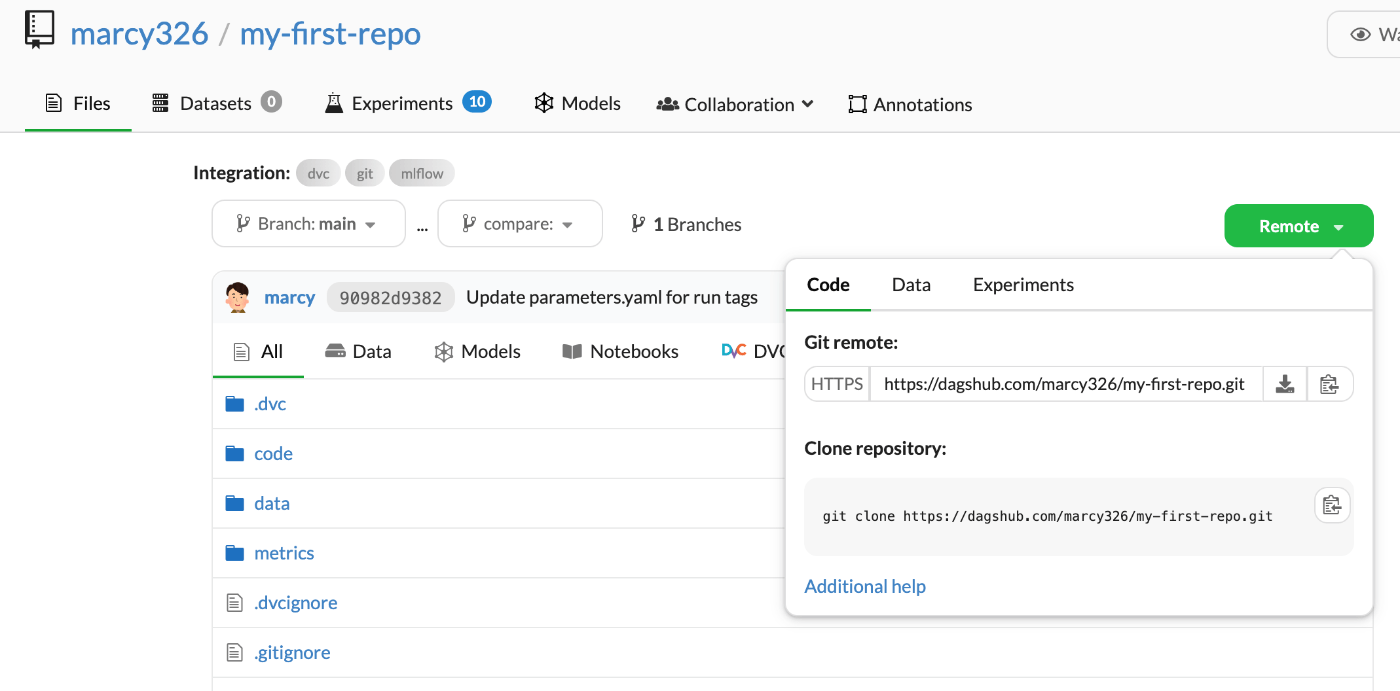Viewport: 1400px width, 691px height.
Task: Copy the git clone command
Action: pyautogui.click(x=1332, y=505)
